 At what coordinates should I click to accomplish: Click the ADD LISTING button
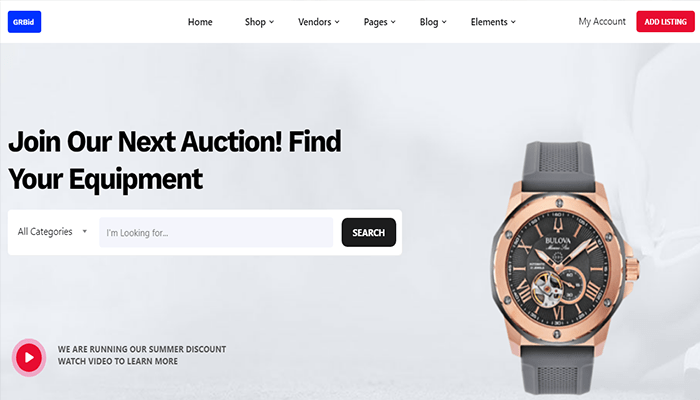(x=665, y=21)
